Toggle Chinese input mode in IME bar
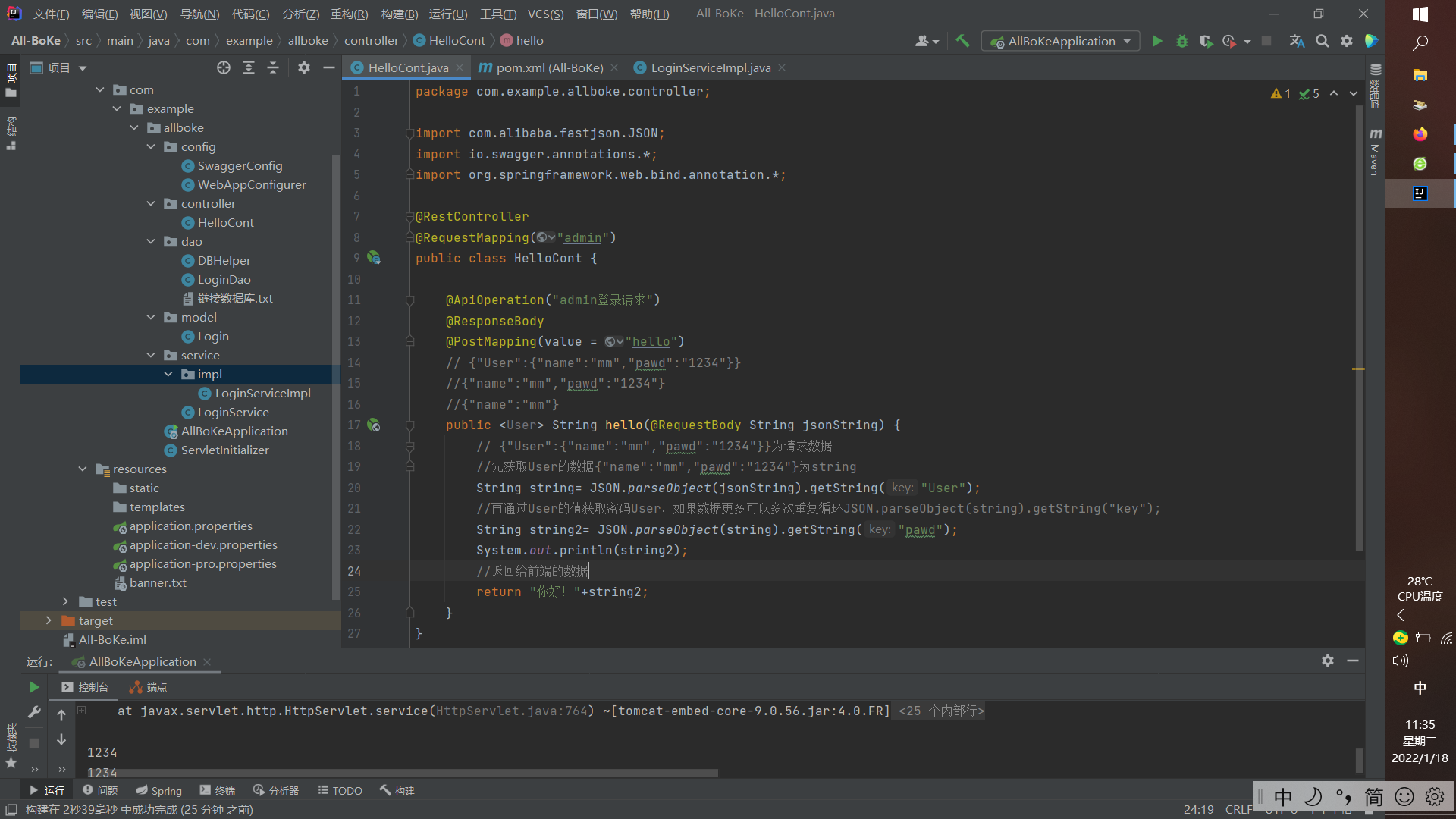The height and width of the screenshot is (819, 1456). click(x=1283, y=797)
